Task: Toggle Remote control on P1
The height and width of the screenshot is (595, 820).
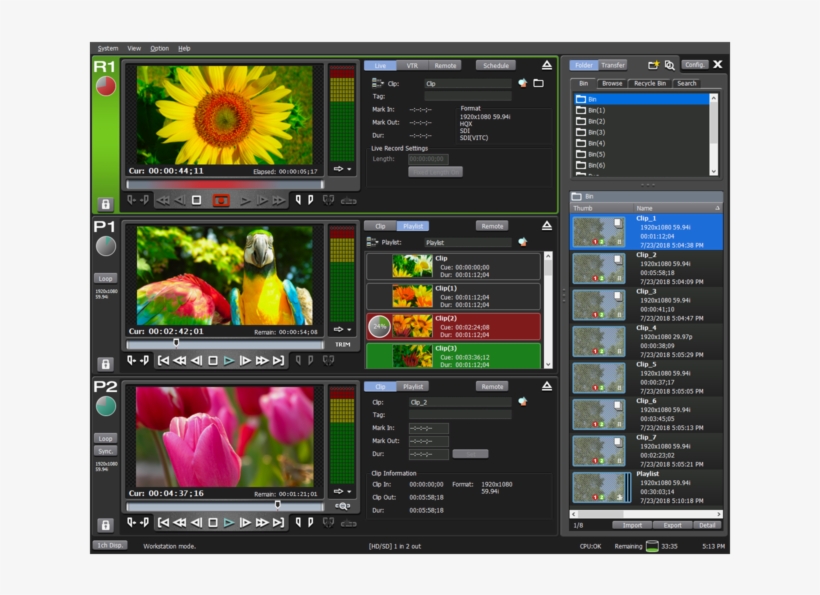Action: [x=492, y=226]
